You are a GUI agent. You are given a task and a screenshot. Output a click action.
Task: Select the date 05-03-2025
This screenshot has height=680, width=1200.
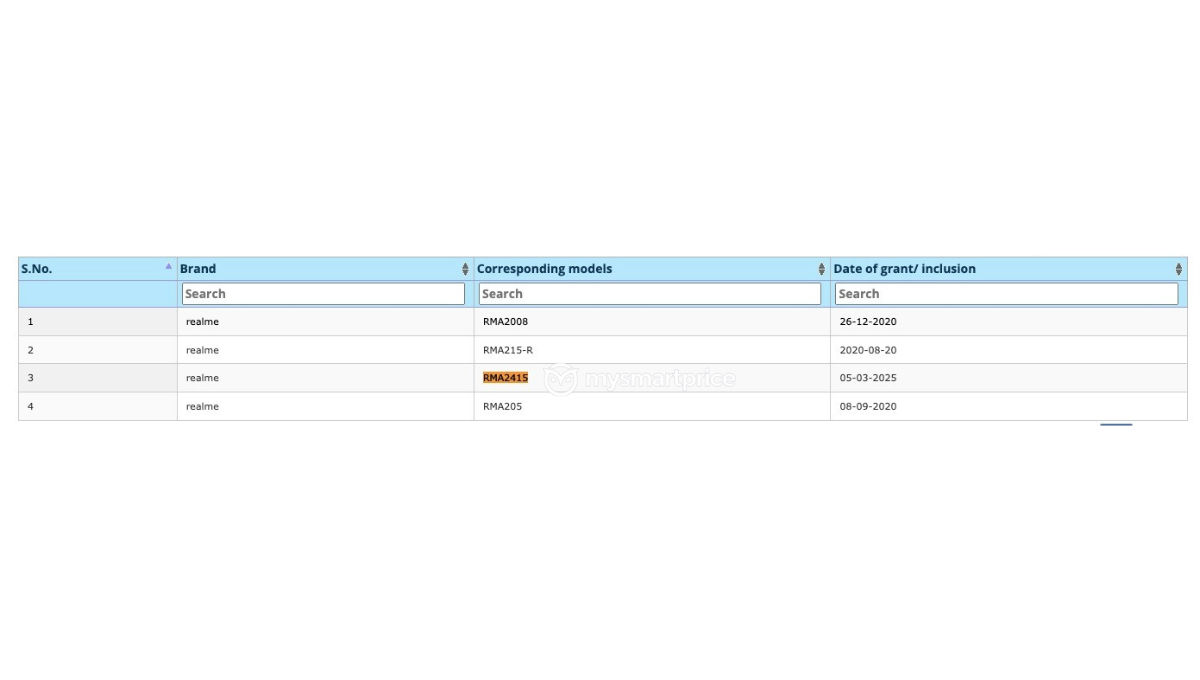tap(868, 378)
